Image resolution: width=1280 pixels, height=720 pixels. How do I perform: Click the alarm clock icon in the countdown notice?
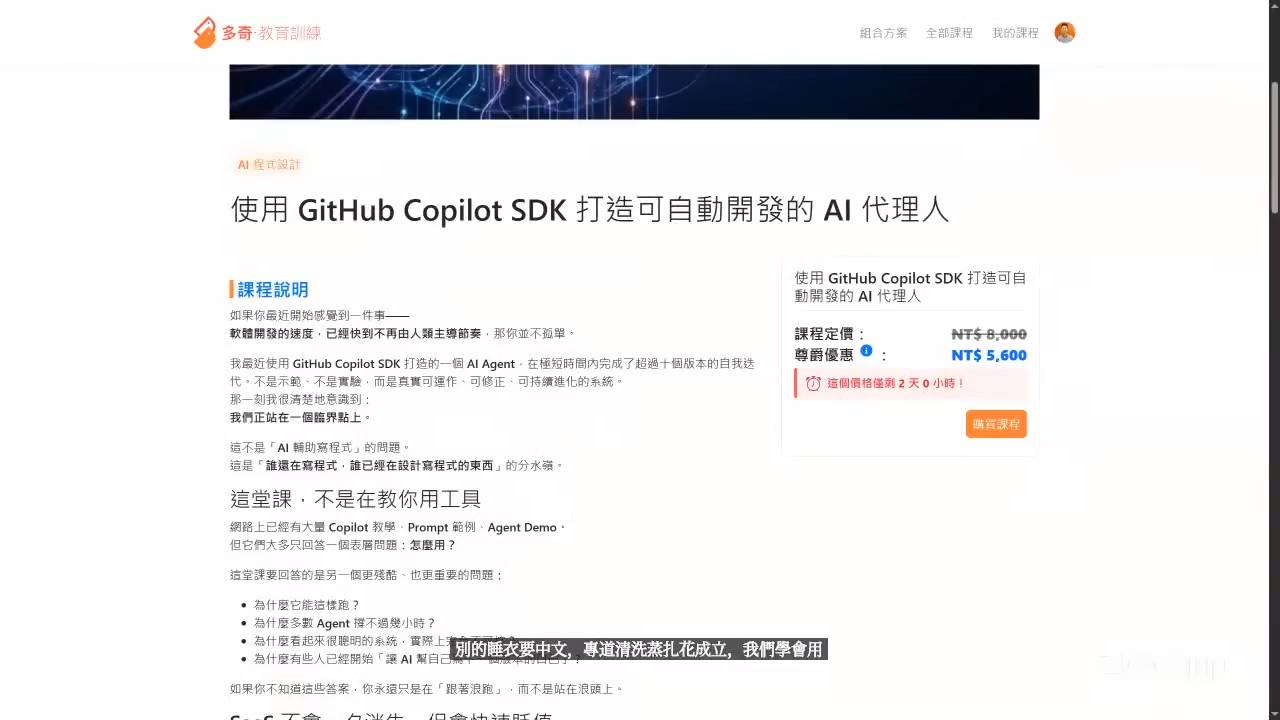click(x=813, y=383)
